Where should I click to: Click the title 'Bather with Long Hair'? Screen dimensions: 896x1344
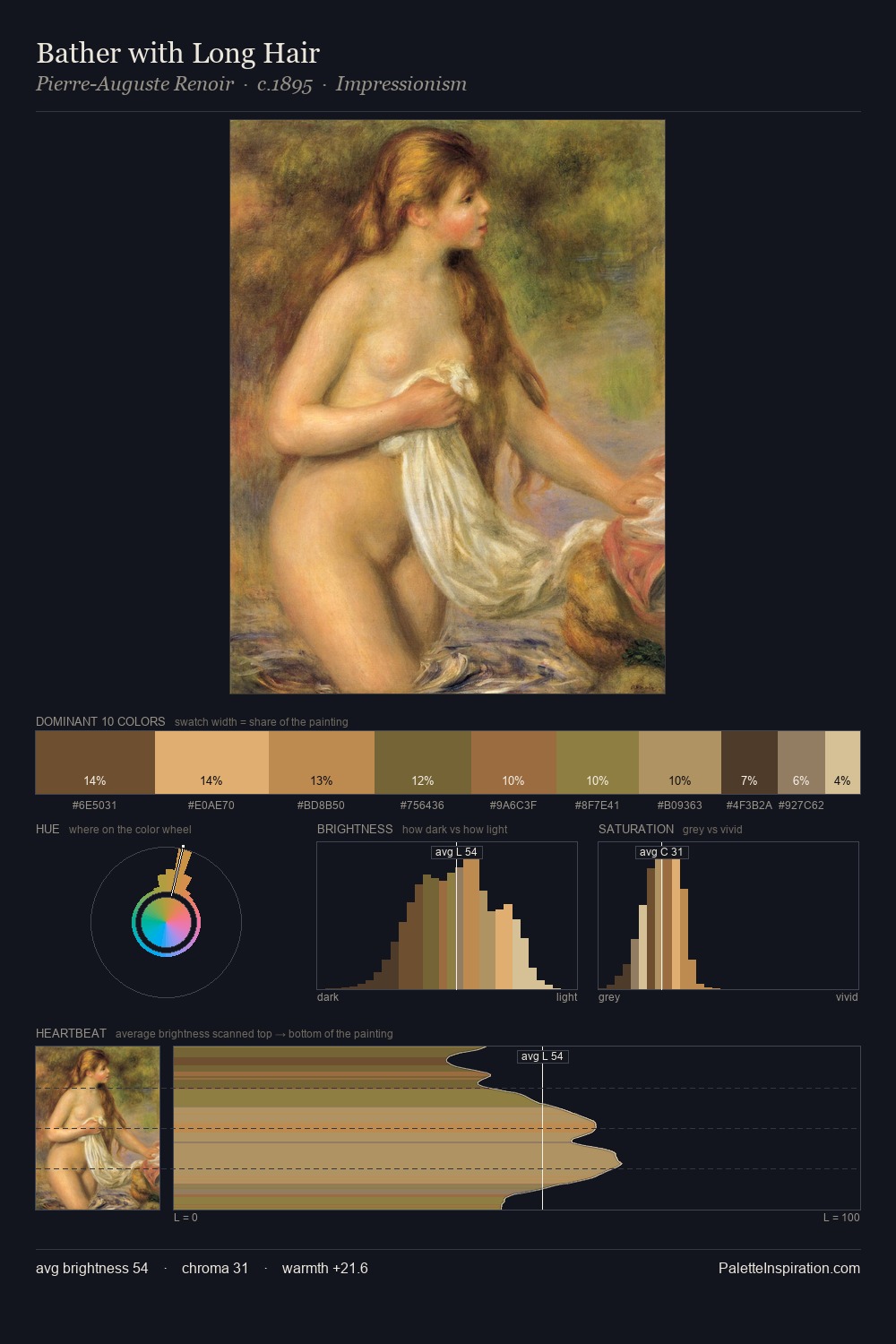177,53
